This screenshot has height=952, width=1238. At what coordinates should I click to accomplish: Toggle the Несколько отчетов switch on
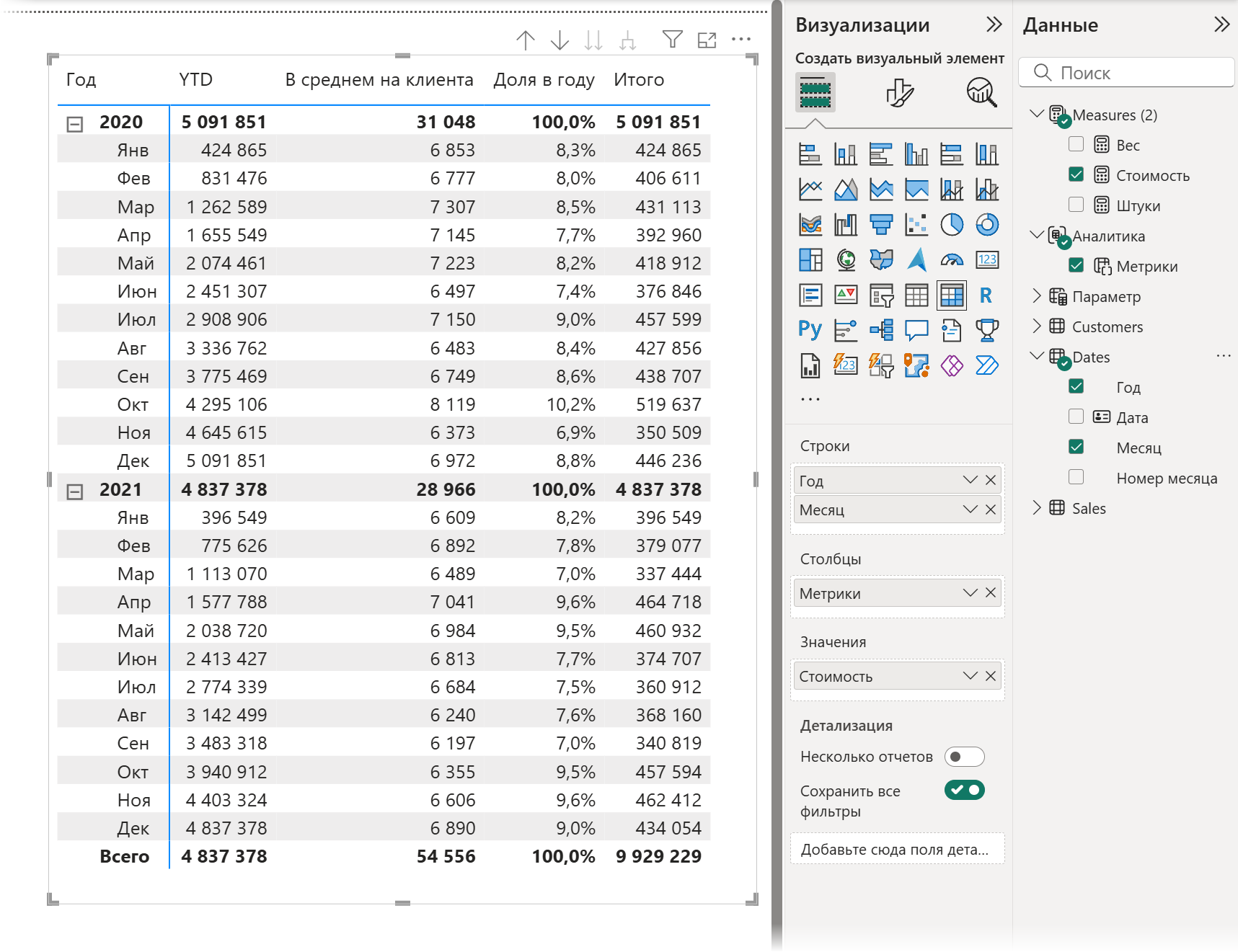click(964, 757)
